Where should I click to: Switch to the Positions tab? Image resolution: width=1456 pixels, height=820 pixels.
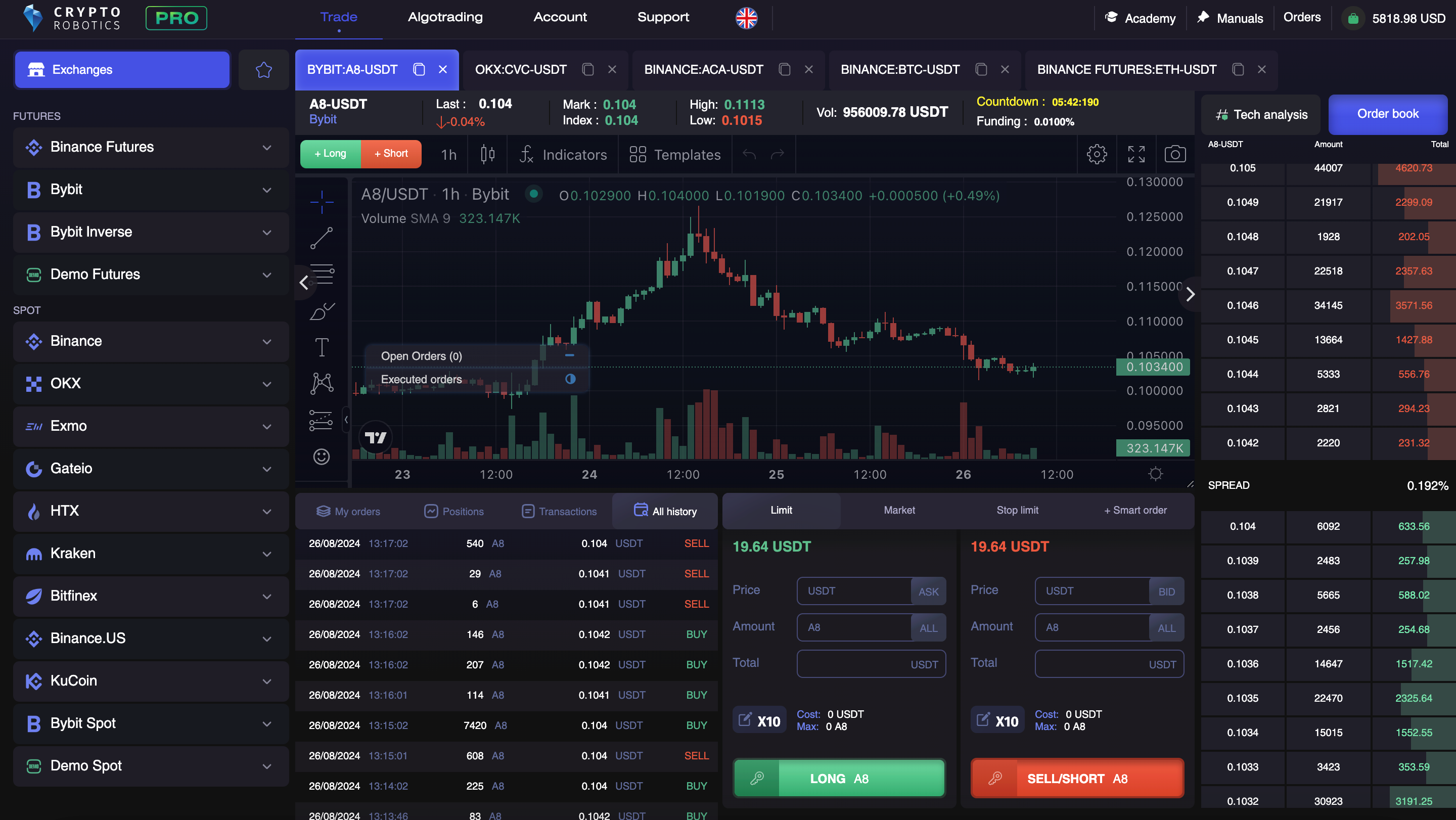(454, 512)
